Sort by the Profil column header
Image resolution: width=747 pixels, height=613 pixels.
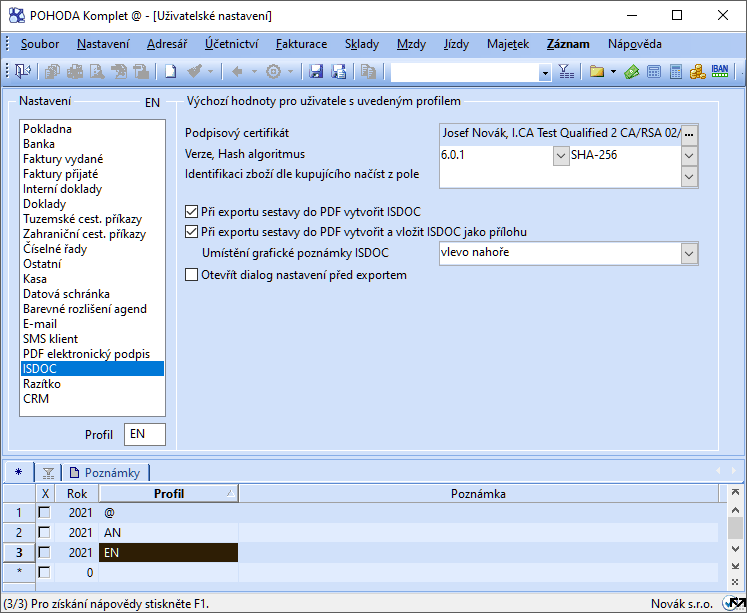[169, 493]
